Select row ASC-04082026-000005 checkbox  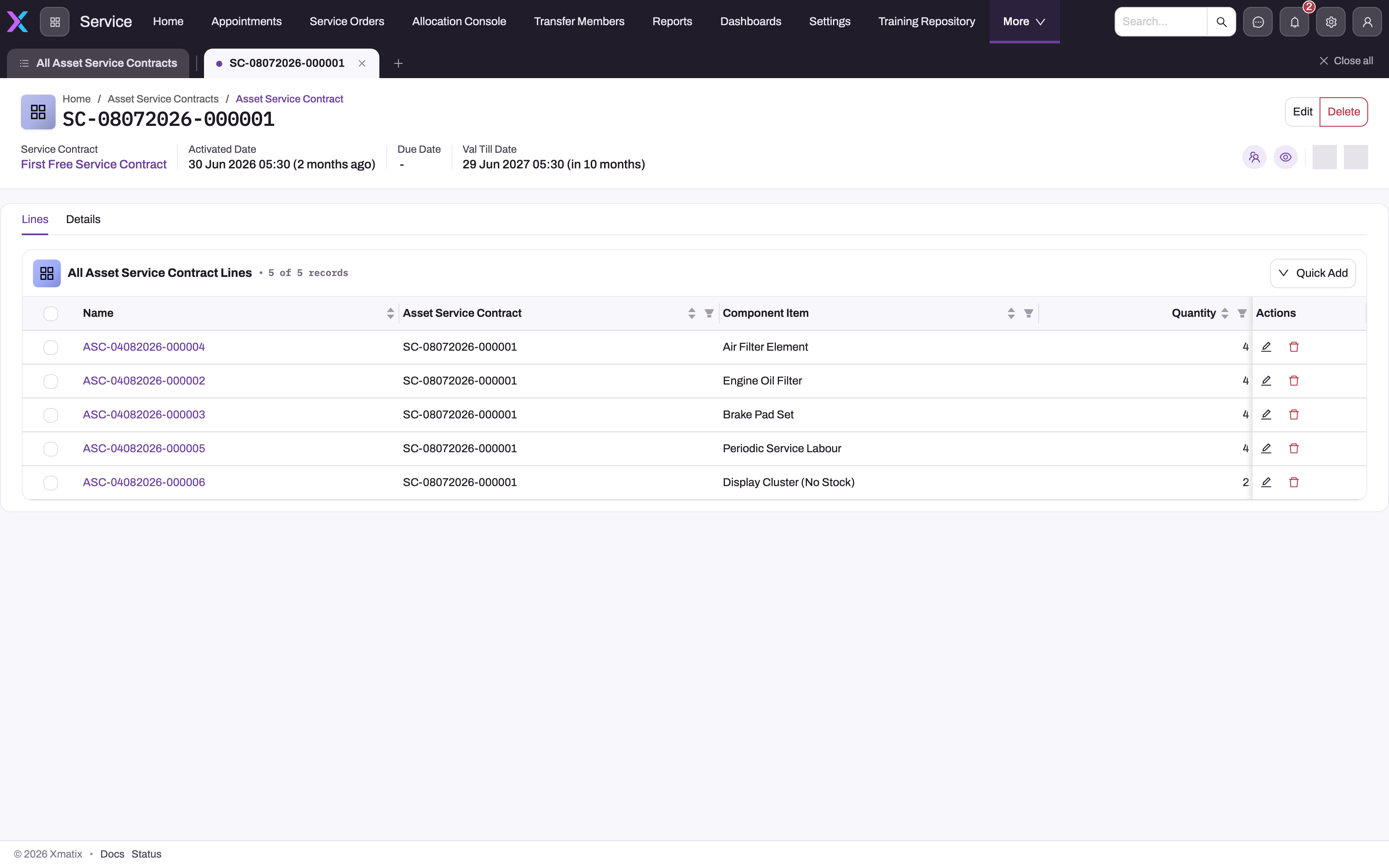pyautogui.click(x=50, y=449)
